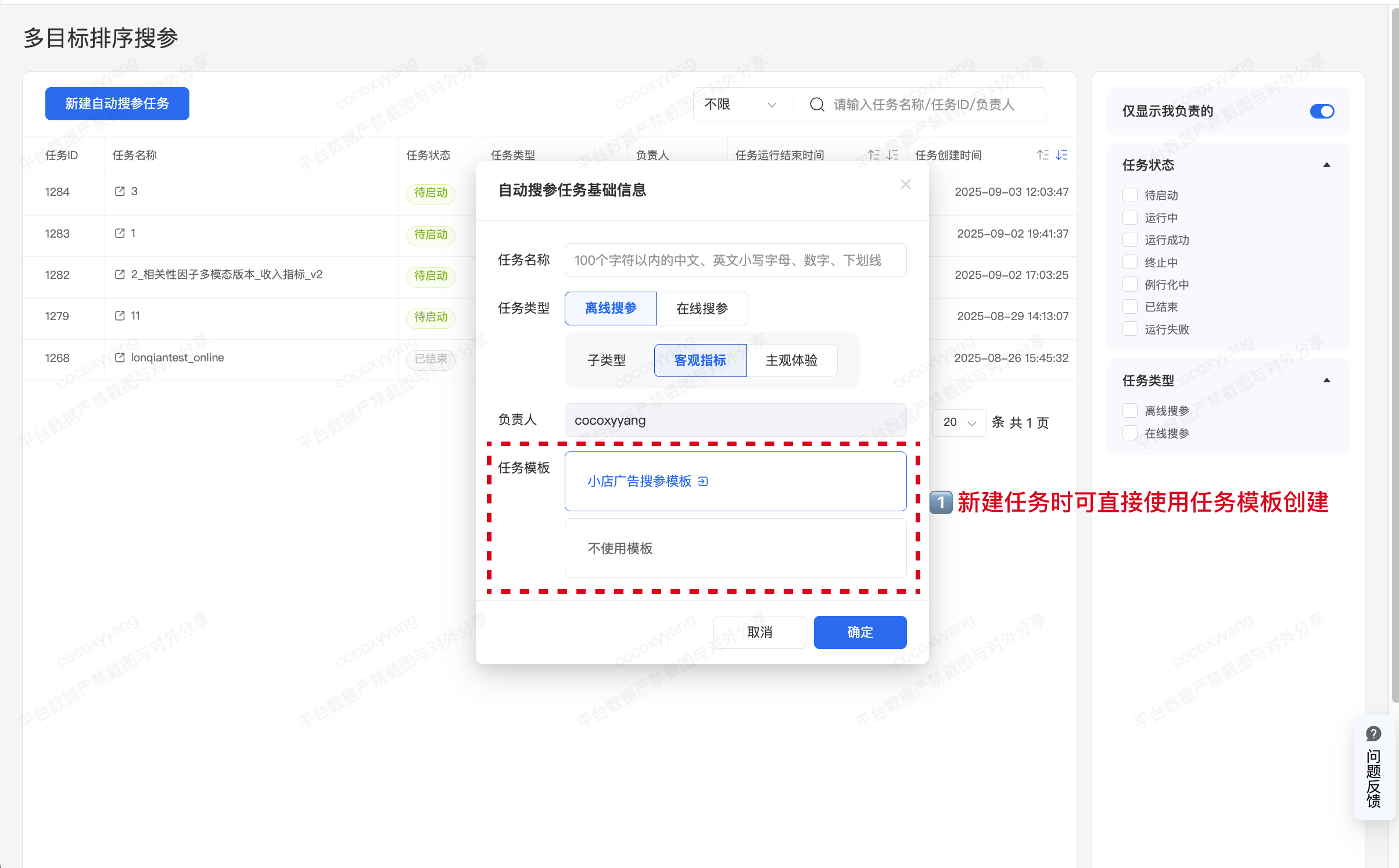The height and width of the screenshot is (868, 1399).
Task: Click the 任务名称 input field
Action: point(735,260)
